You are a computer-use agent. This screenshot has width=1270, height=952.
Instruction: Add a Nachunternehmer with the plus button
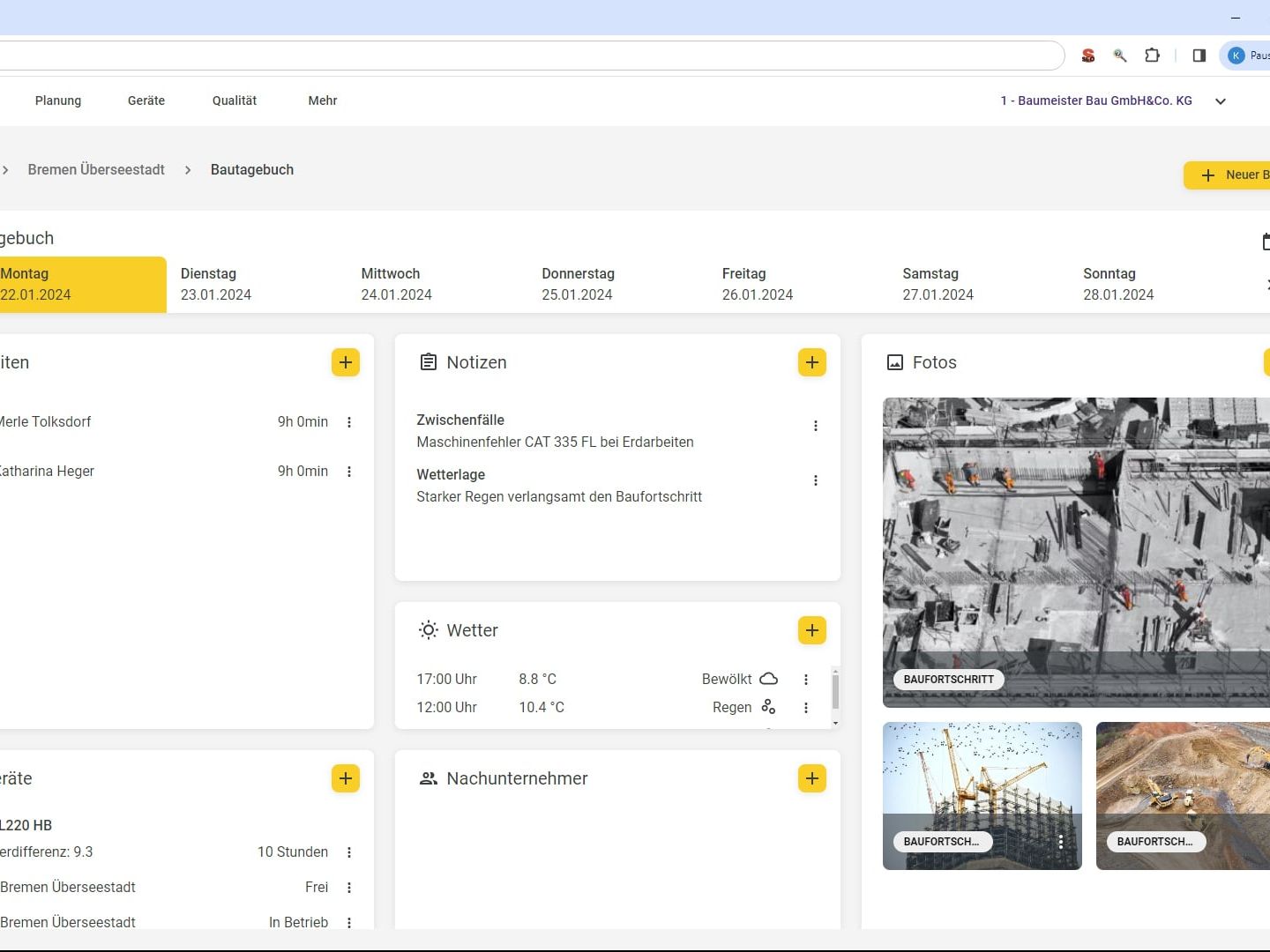[x=812, y=778]
